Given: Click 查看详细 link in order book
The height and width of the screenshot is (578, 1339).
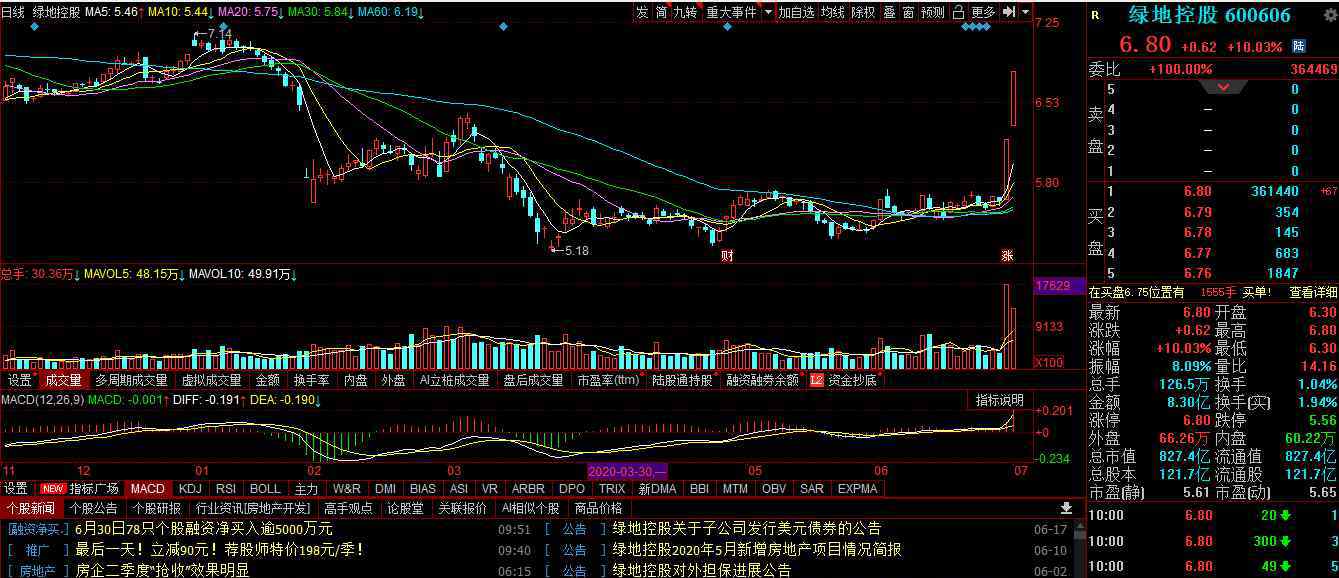Looking at the screenshot, I should (x=1313, y=292).
